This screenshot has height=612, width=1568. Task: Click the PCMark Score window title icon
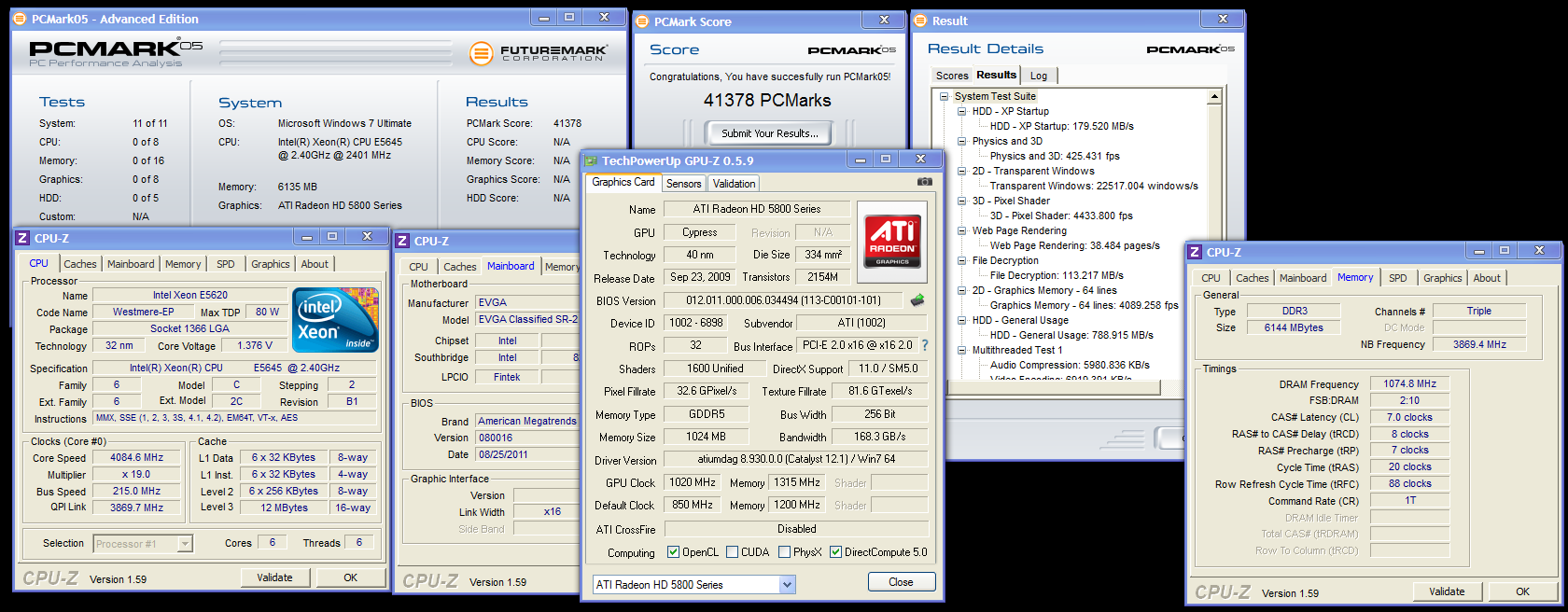tap(642, 21)
